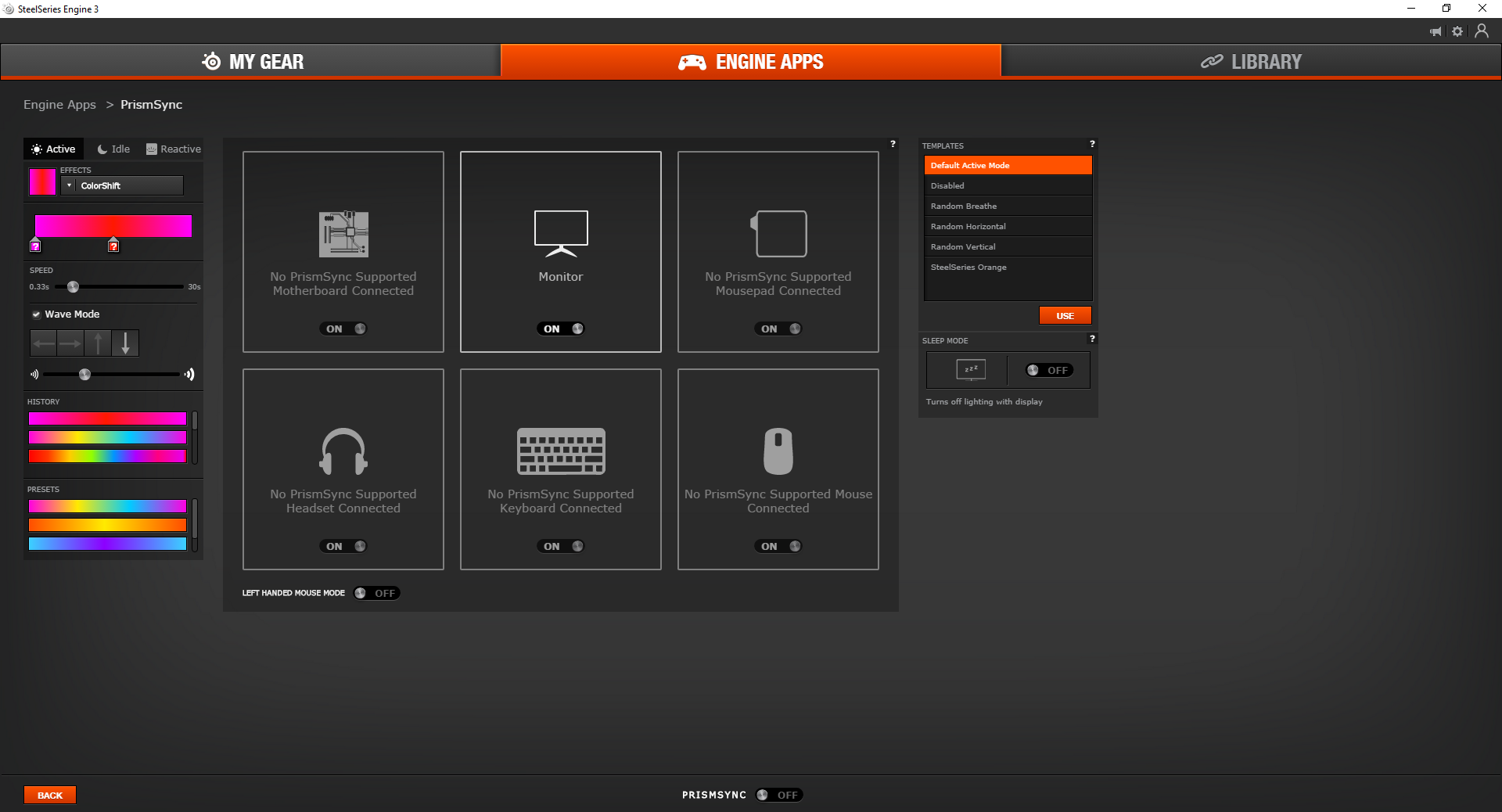Select the Mouse device icon
The height and width of the screenshot is (812, 1502).
(778, 451)
